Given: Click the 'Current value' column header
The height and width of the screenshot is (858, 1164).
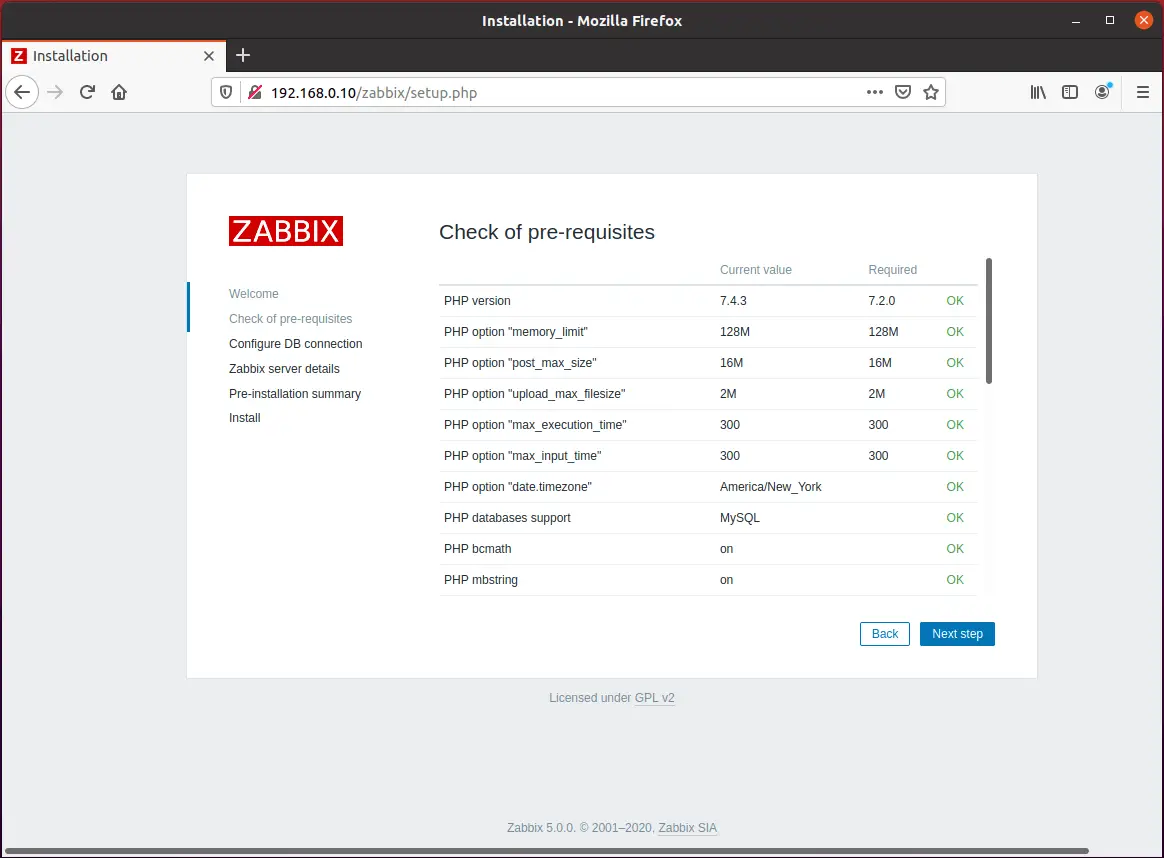Looking at the screenshot, I should (x=756, y=270).
